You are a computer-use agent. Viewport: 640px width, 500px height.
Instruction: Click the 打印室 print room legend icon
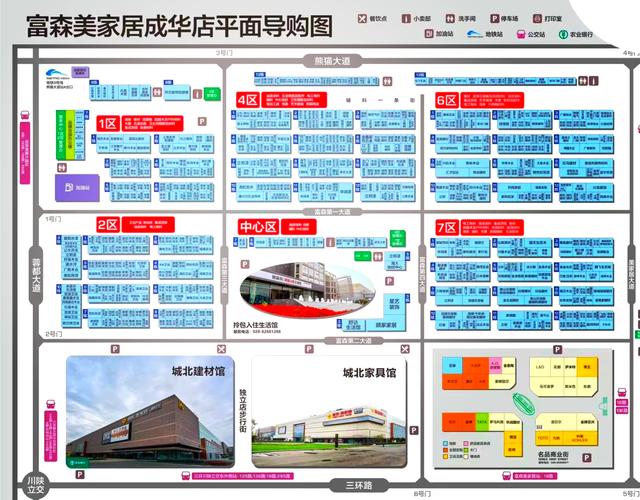(x=538, y=19)
